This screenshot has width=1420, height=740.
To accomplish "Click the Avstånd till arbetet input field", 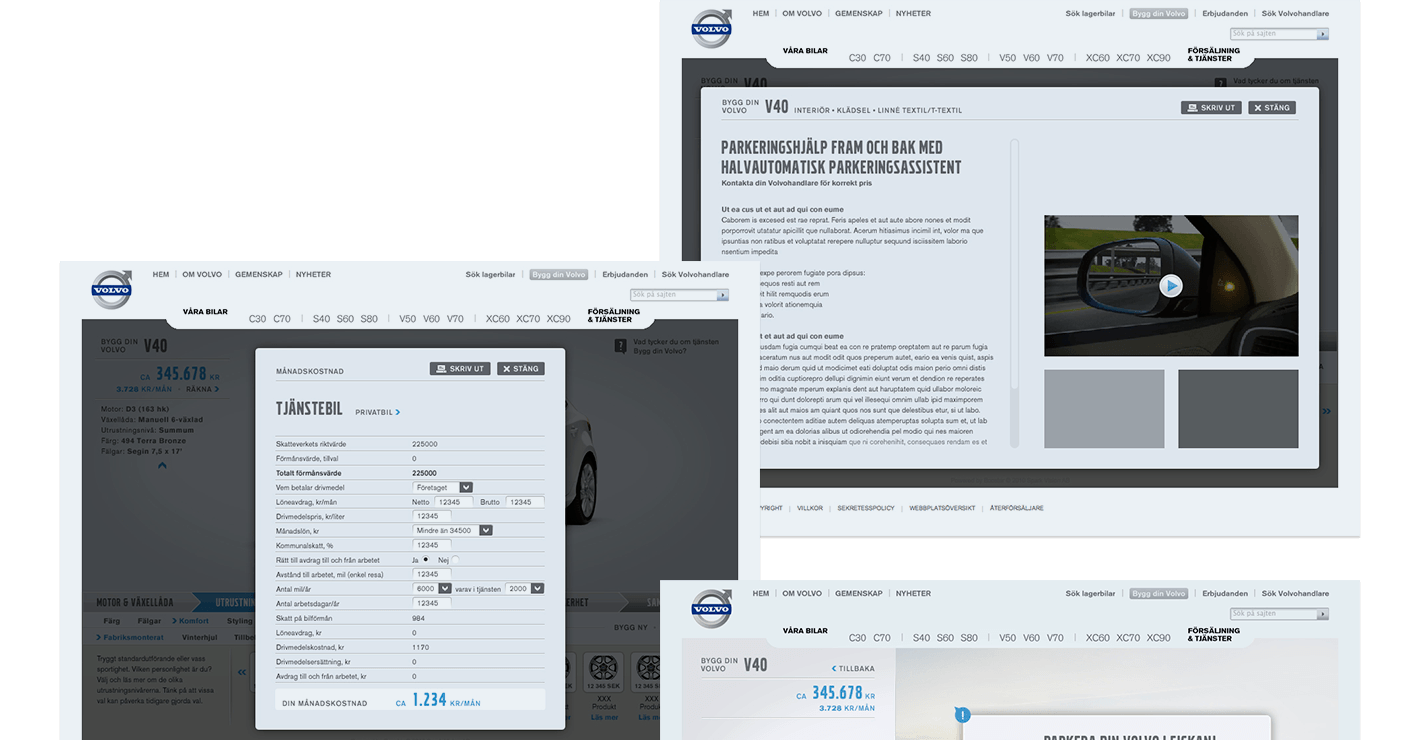I will [x=432, y=574].
